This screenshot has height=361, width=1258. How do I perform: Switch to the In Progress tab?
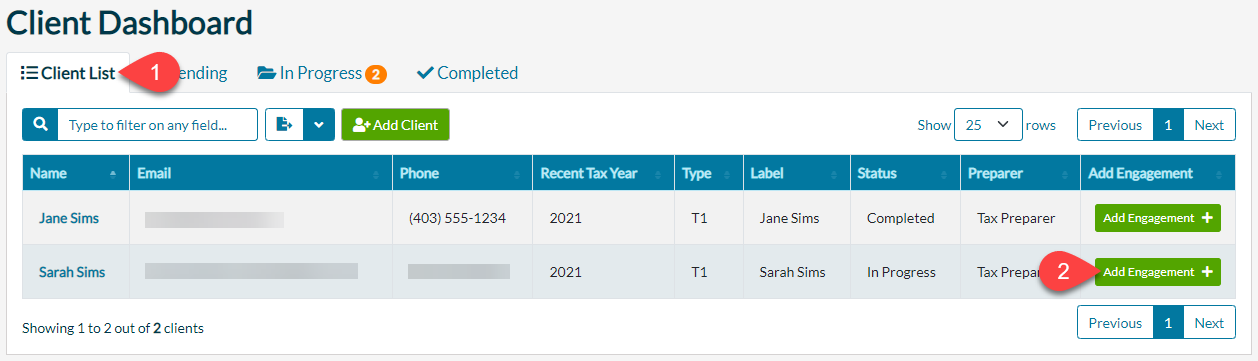coord(321,73)
